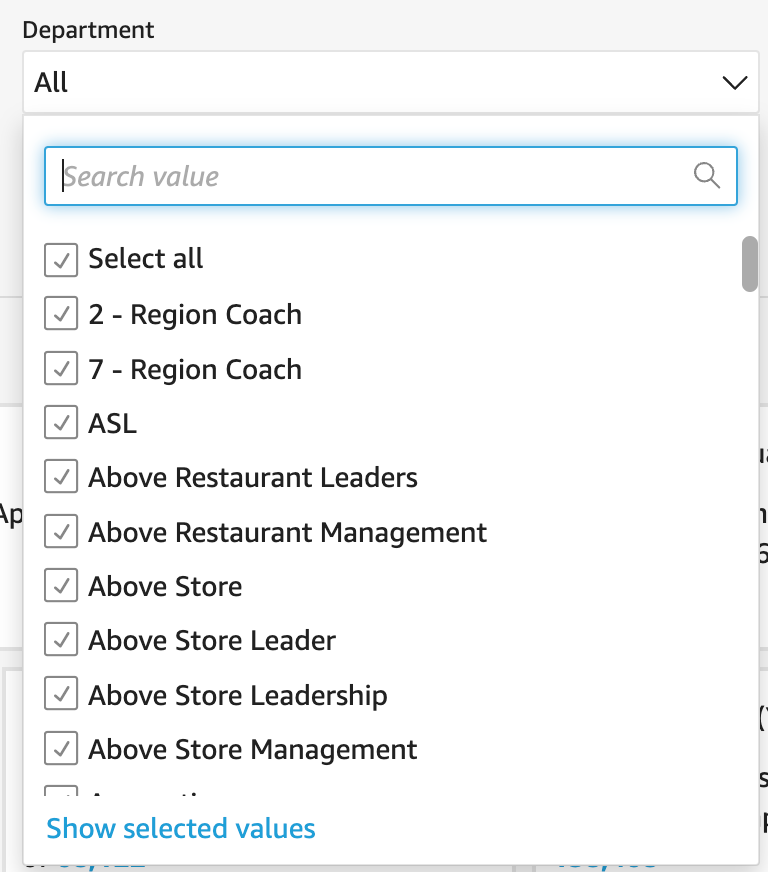Toggle the 2 - Region Coach checkbox
Viewport: 768px width, 872px height.
[61, 315]
